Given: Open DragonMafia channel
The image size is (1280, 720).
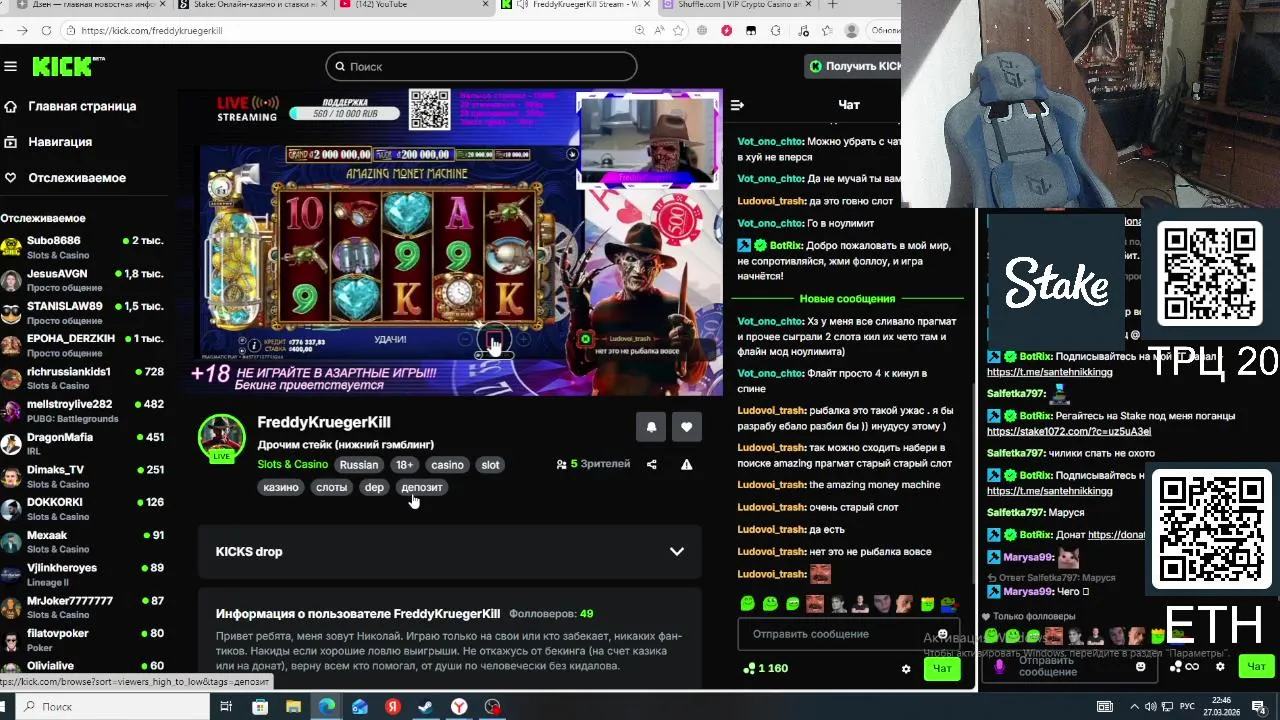Looking at the screenshot, I should point(82,444).
